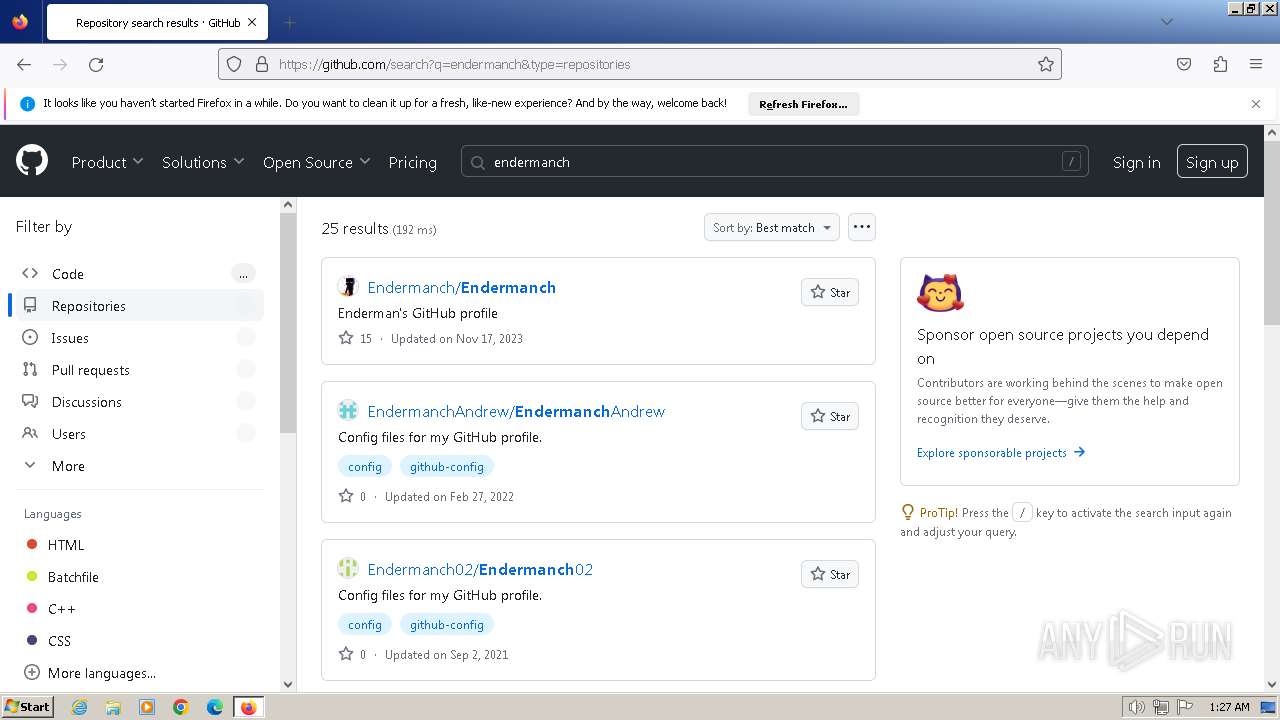Open the GitHub home logo
Image resolution: width=1280 pixels, height=720 pixels.
click(32, 160)
